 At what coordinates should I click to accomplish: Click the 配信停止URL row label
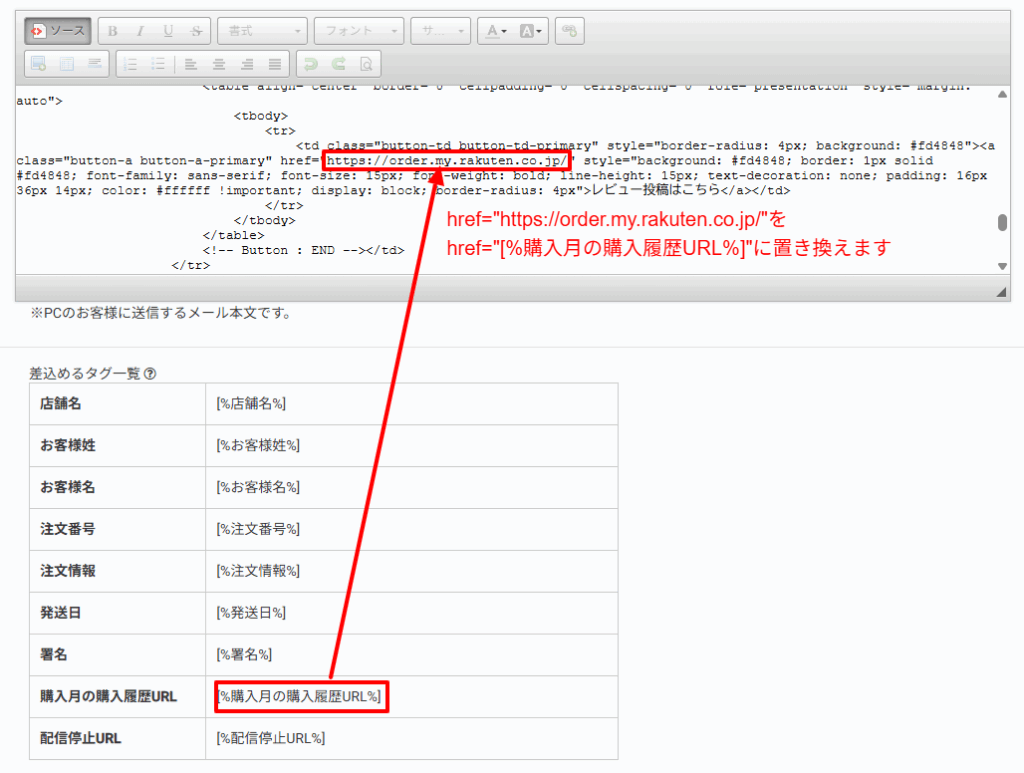(x=80, y=738)
